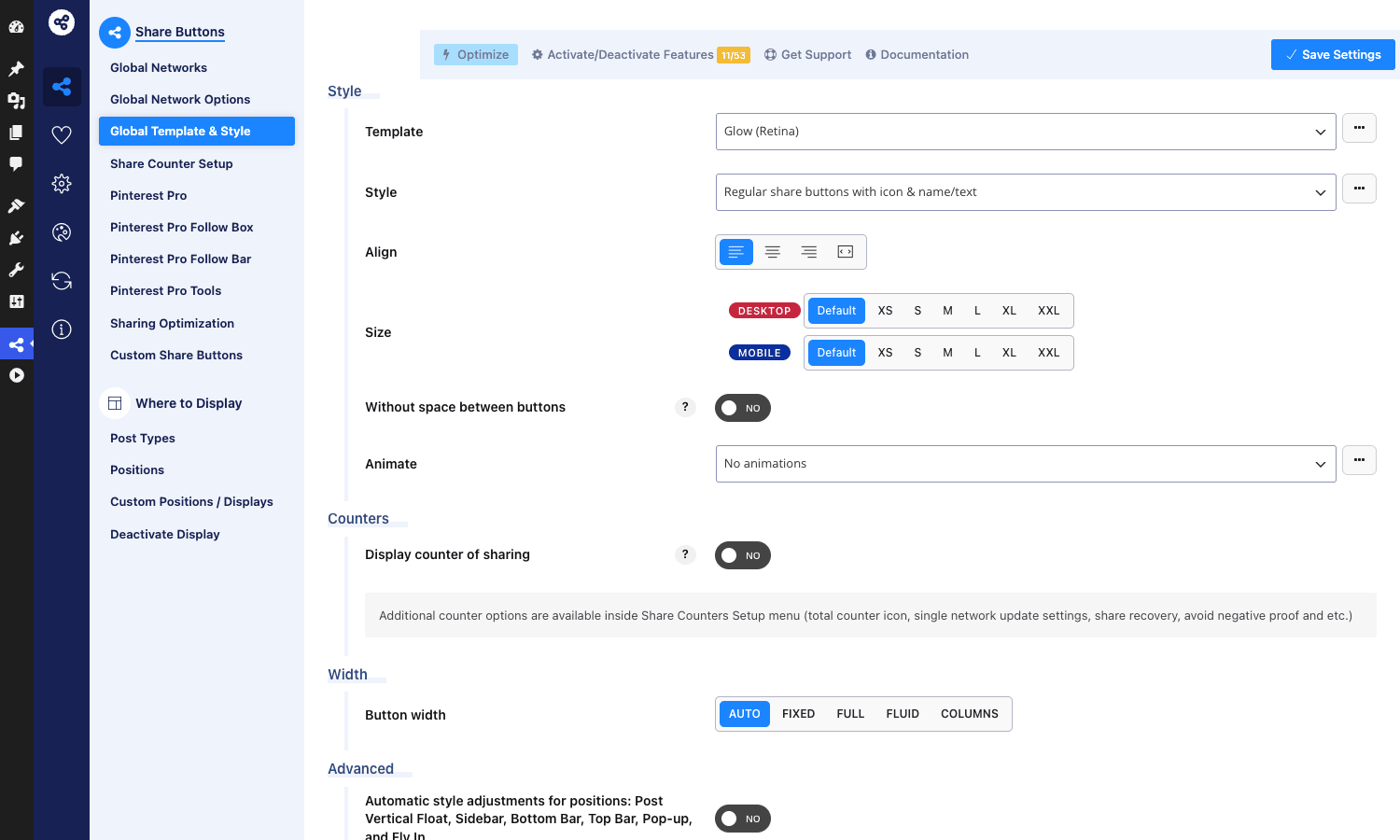The height and width of the screenshot is (840, 1400).
Task: Open the palette style section in blue sidebar
Action: (62, 232)
